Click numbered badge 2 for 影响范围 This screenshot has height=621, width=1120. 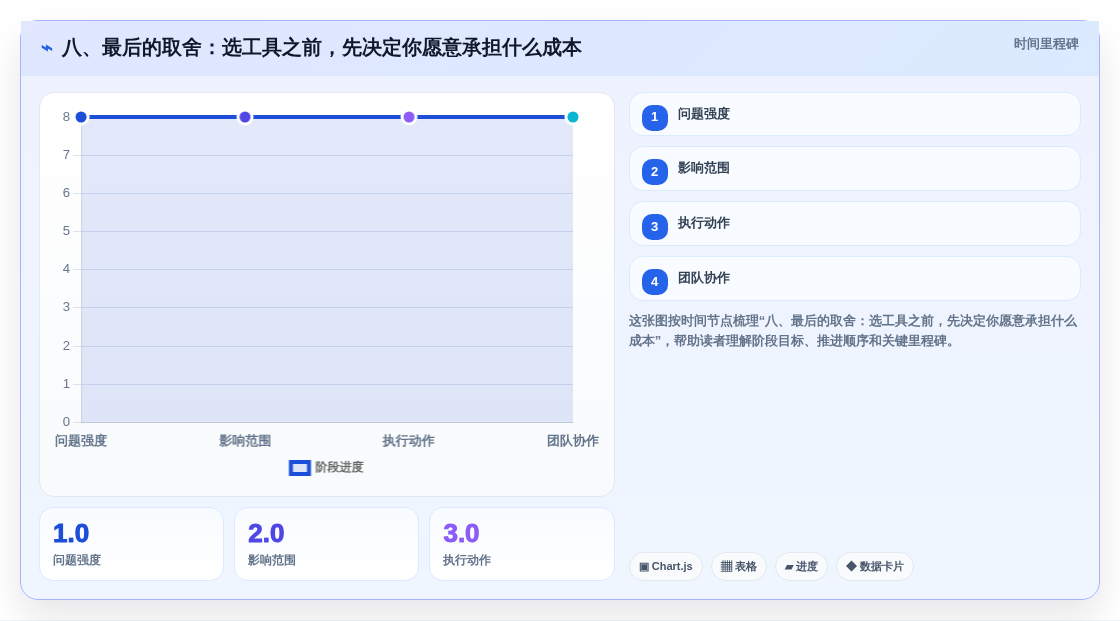point(654,172)
